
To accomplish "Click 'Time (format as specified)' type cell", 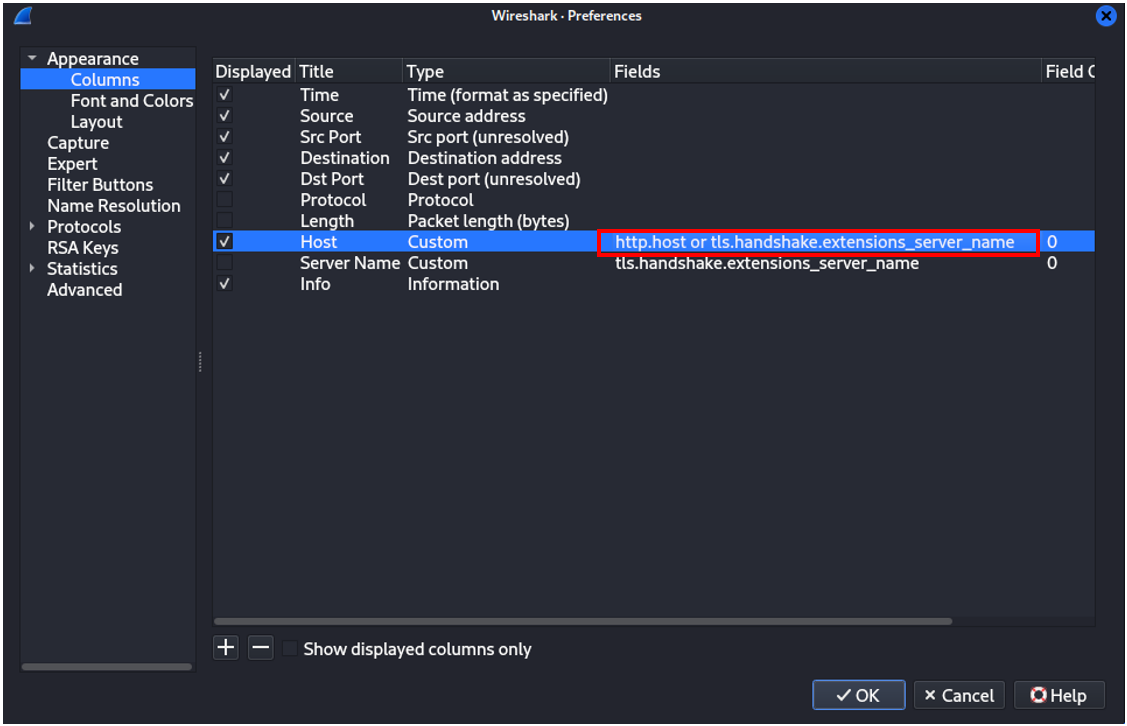I will pos(507,95).
